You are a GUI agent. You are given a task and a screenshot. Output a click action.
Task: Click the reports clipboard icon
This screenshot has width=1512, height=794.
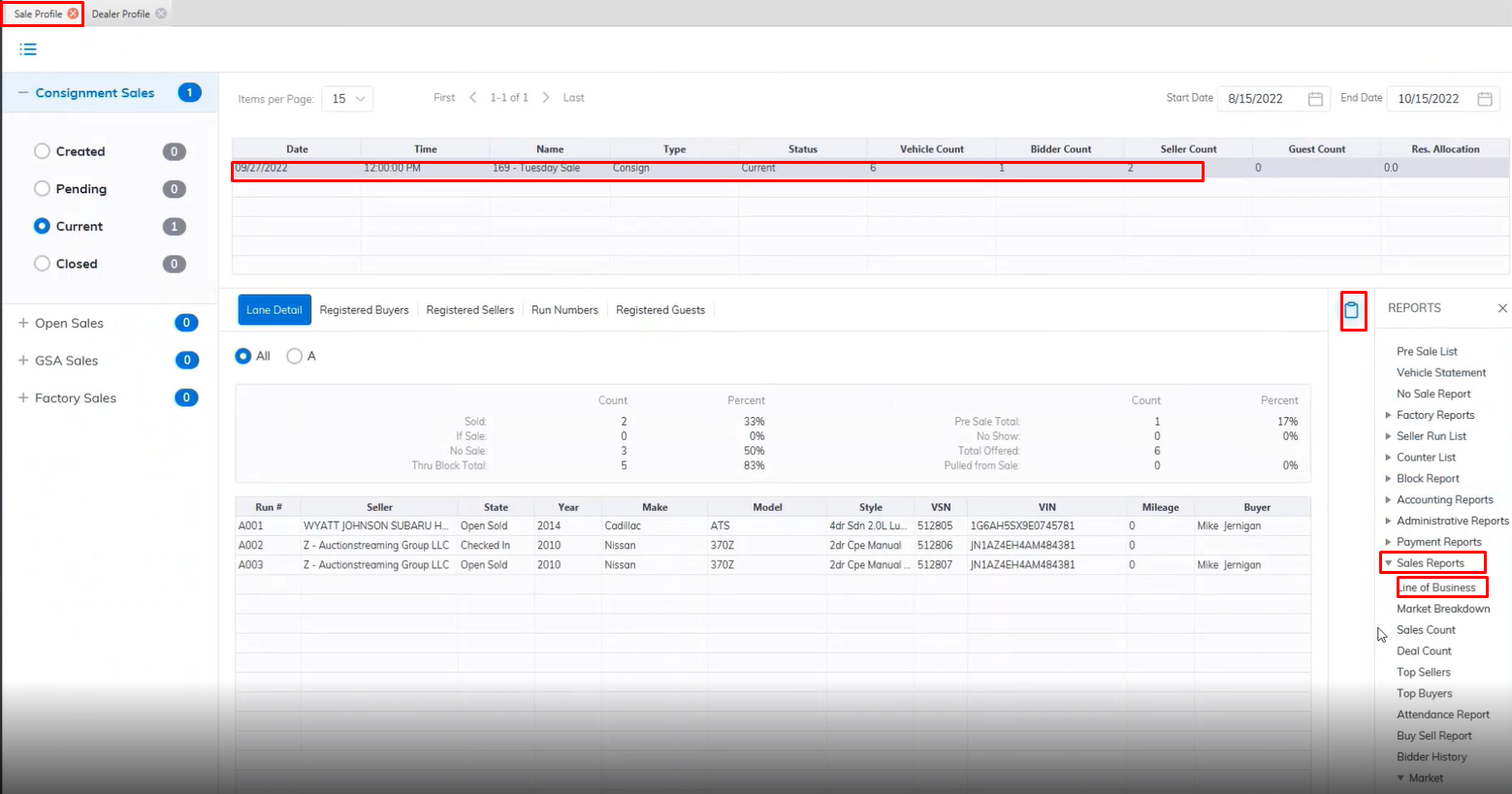tap(1352, 311)
